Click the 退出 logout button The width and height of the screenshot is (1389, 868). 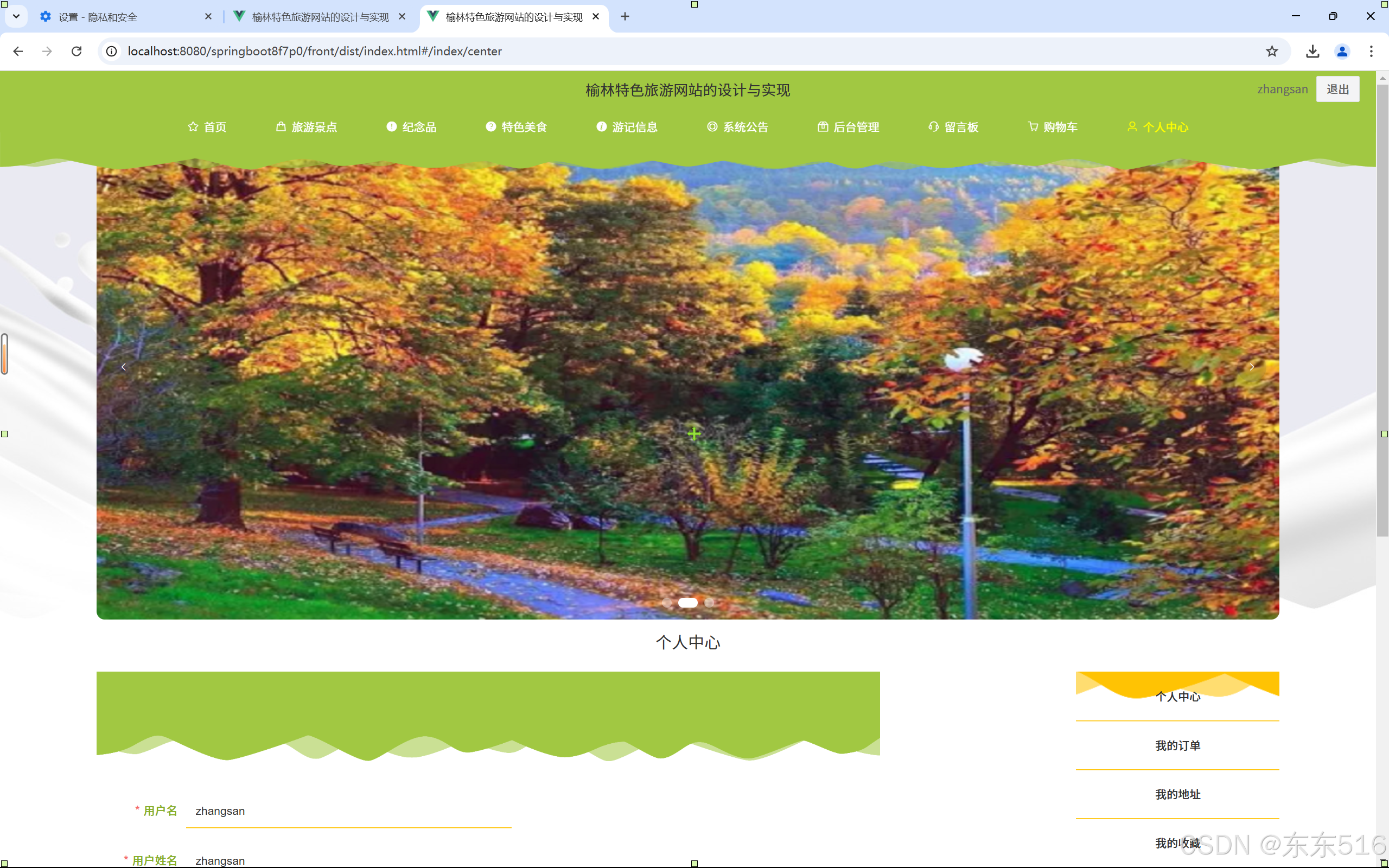[x=1337, y=89]
